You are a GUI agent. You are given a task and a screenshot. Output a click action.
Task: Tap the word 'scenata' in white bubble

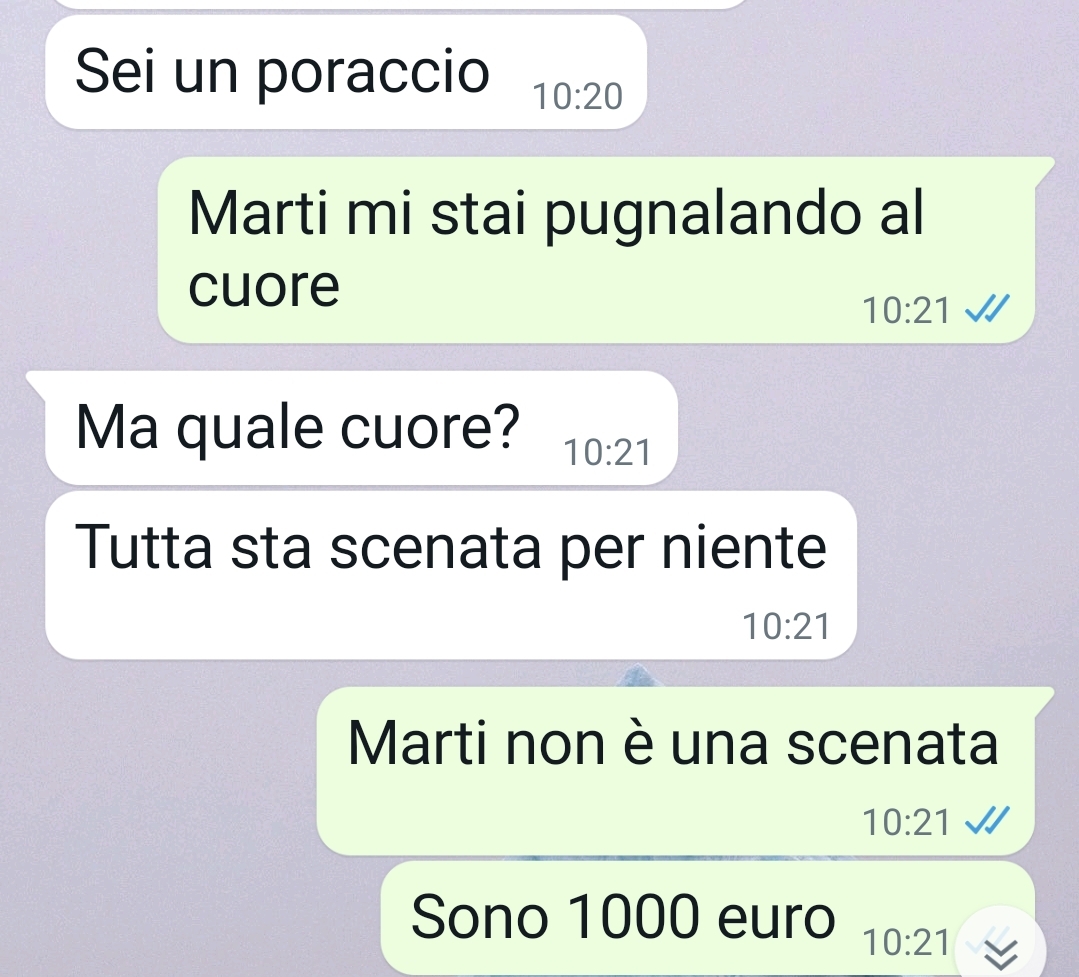coord(435,548)
